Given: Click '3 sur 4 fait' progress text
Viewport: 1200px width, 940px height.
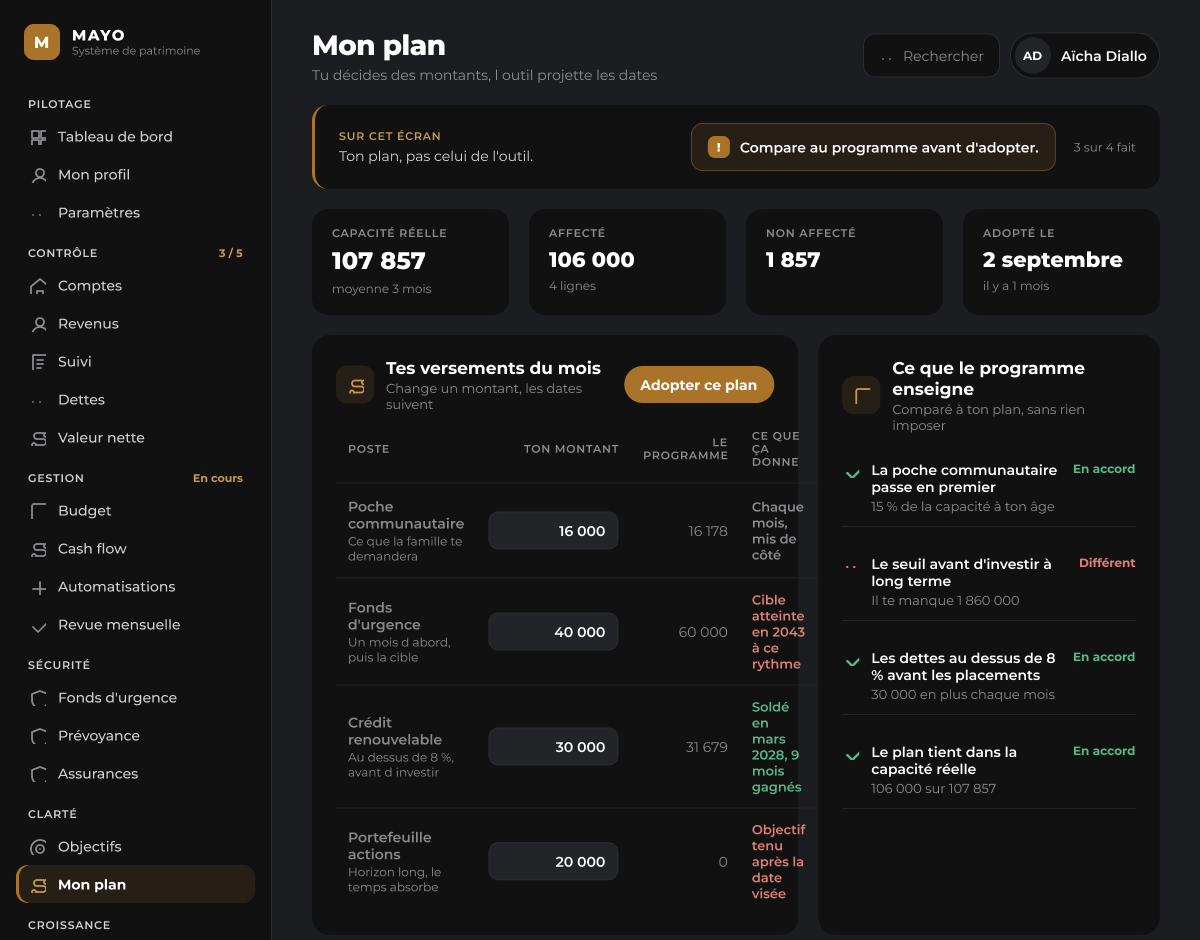Looking at the screenshot, I should click(x=1104, y=147).
